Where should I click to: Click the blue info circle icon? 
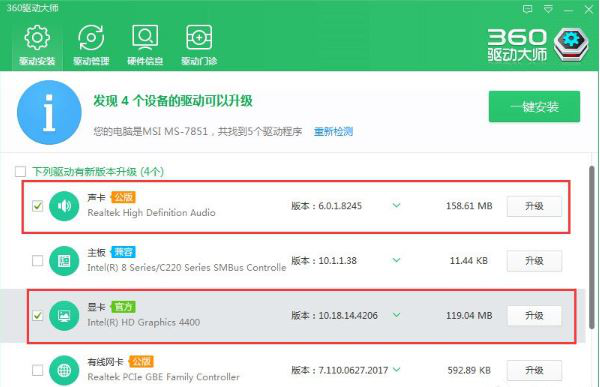click(x=49, y=112)
